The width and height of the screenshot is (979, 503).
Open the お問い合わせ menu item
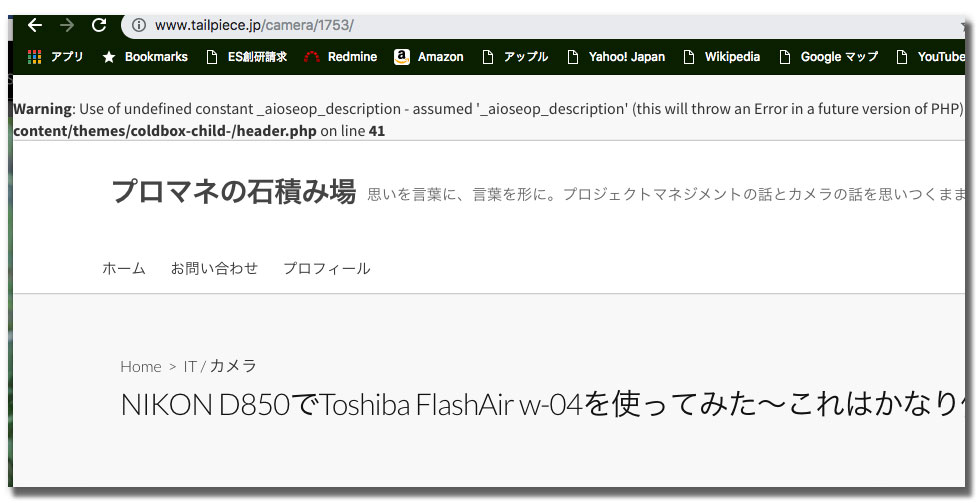coord(214,268)
